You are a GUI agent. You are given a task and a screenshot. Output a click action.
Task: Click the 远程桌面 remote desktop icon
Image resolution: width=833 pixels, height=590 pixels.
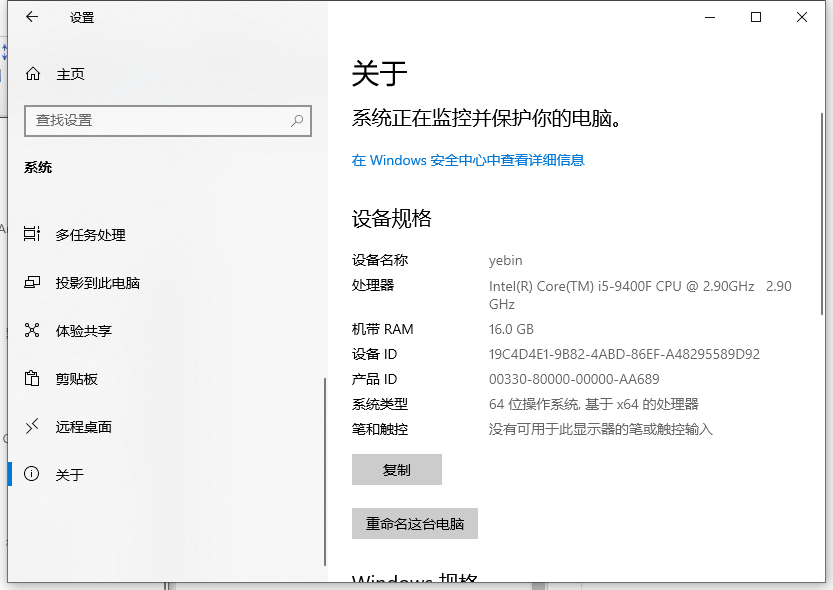tap(31, 427)
